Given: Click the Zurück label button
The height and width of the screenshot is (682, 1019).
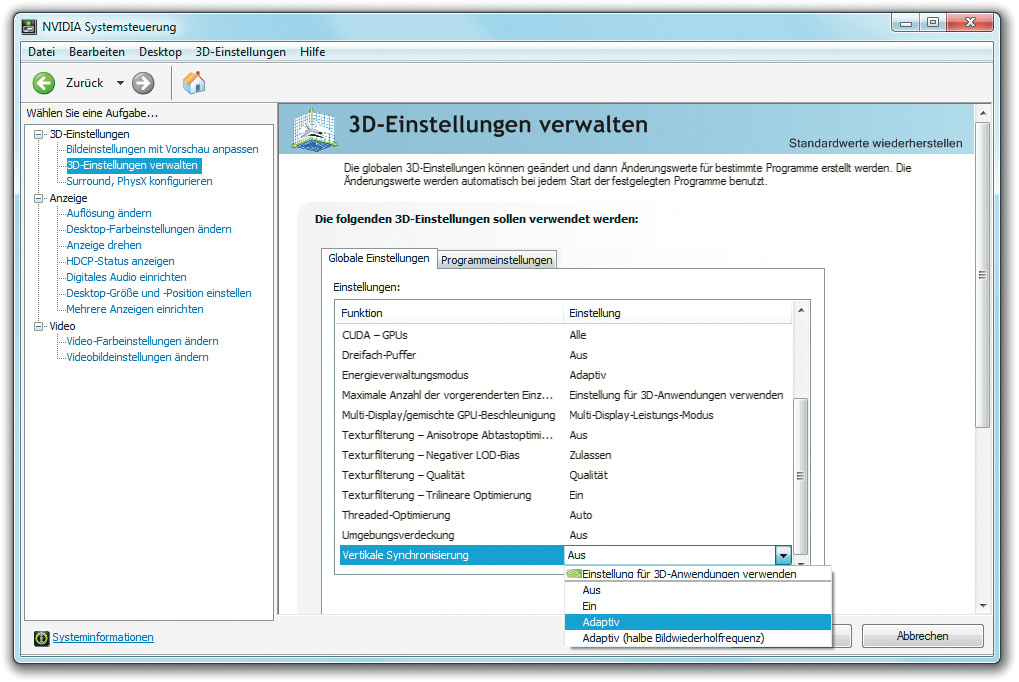Looking at the screenshot, I should [84, 83].
